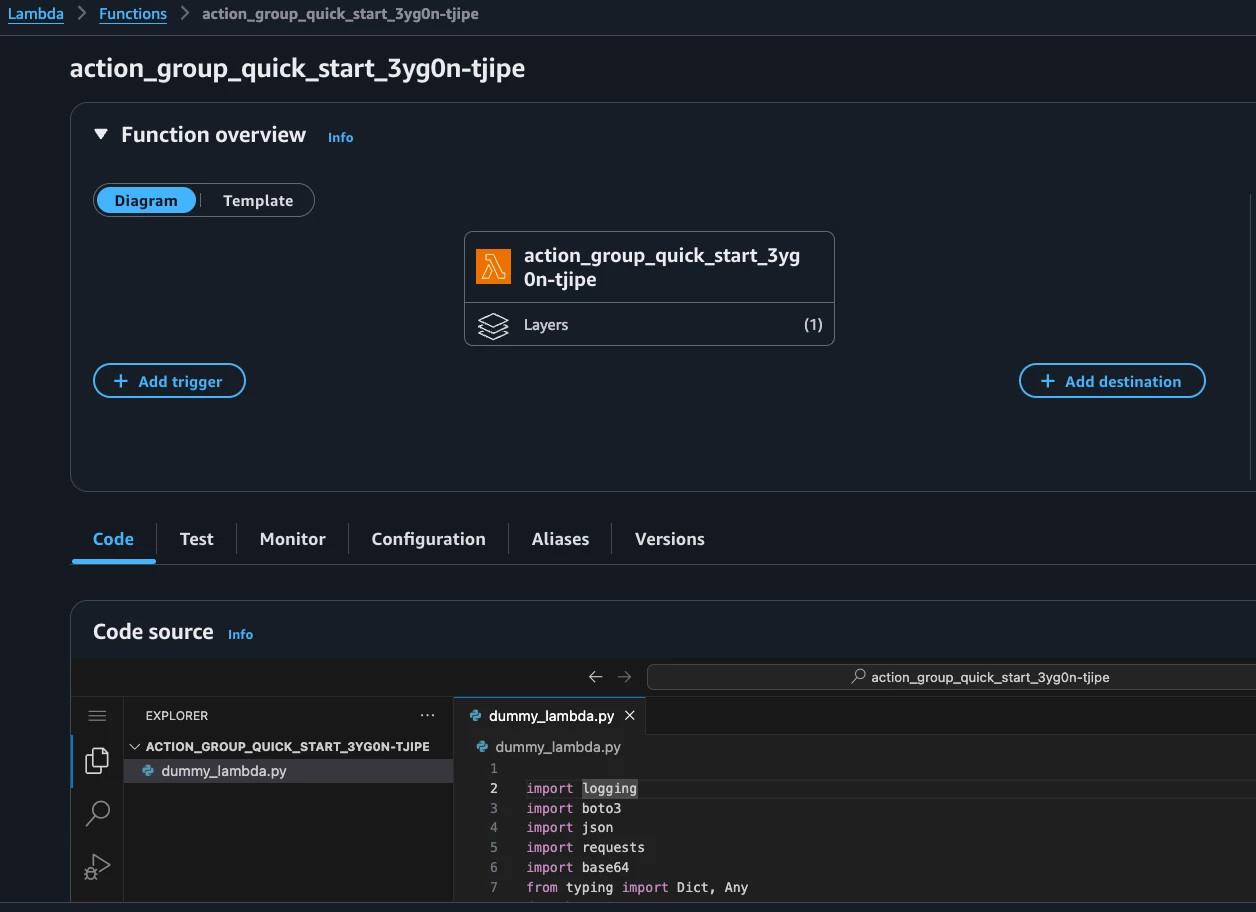The width and height of the screenshot is (1256, 912).
Task: Open the Search magnifier in activity bar
Action: click(97, 813)
